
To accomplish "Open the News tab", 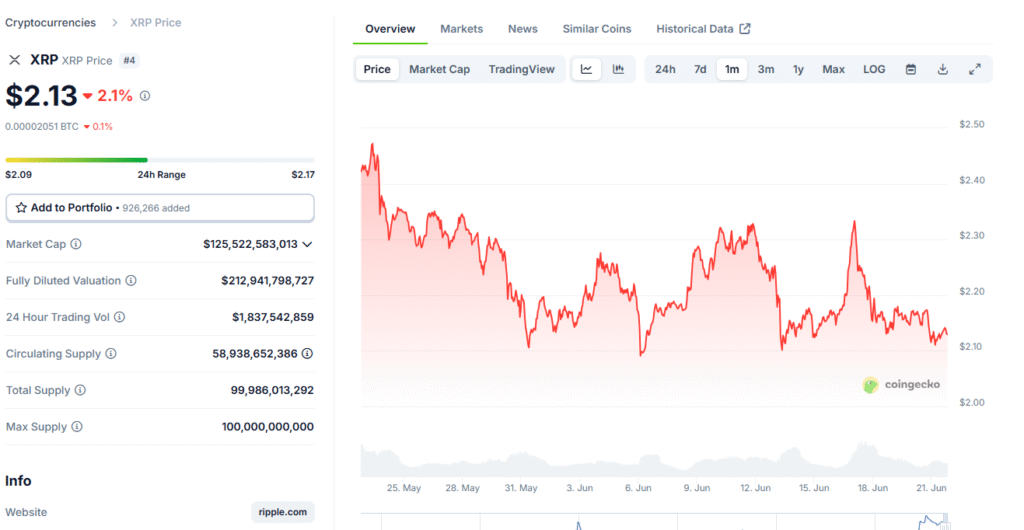I will [x=522, y=29].
